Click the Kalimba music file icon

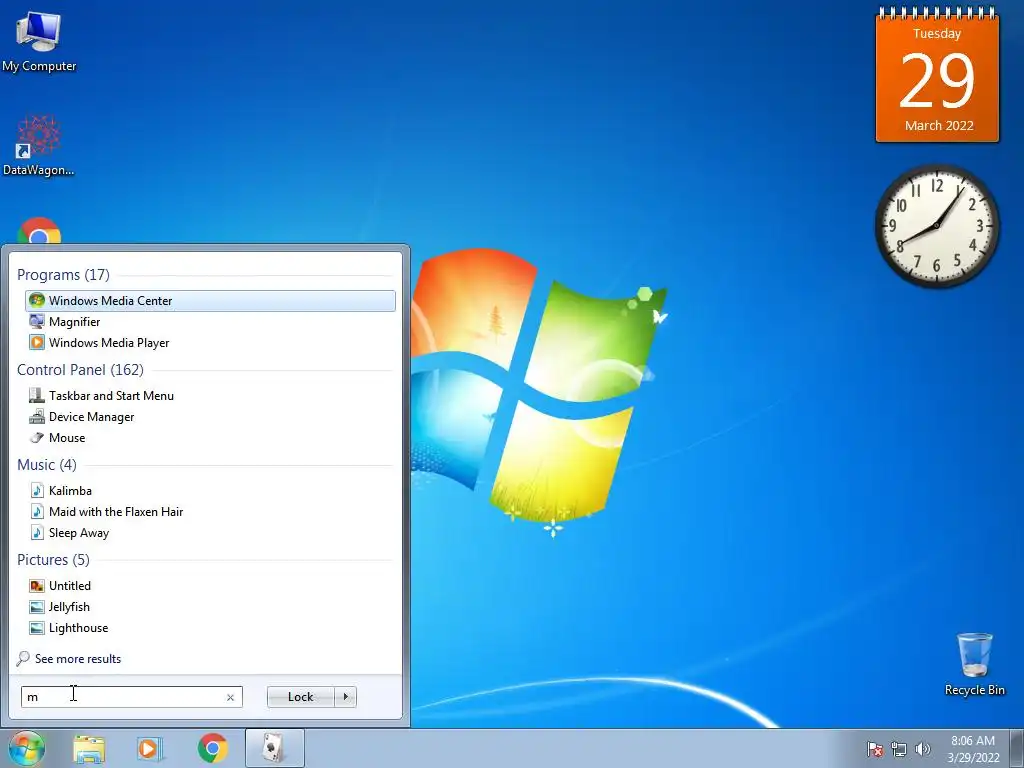(x=37, y=490)
